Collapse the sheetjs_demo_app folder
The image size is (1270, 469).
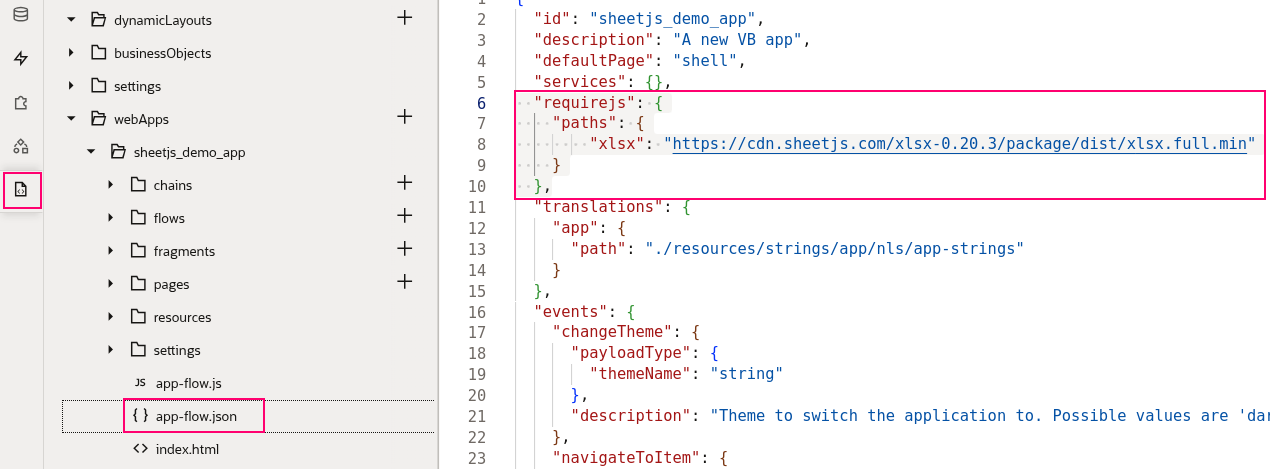pyautogui.click(x=91, y=152)
